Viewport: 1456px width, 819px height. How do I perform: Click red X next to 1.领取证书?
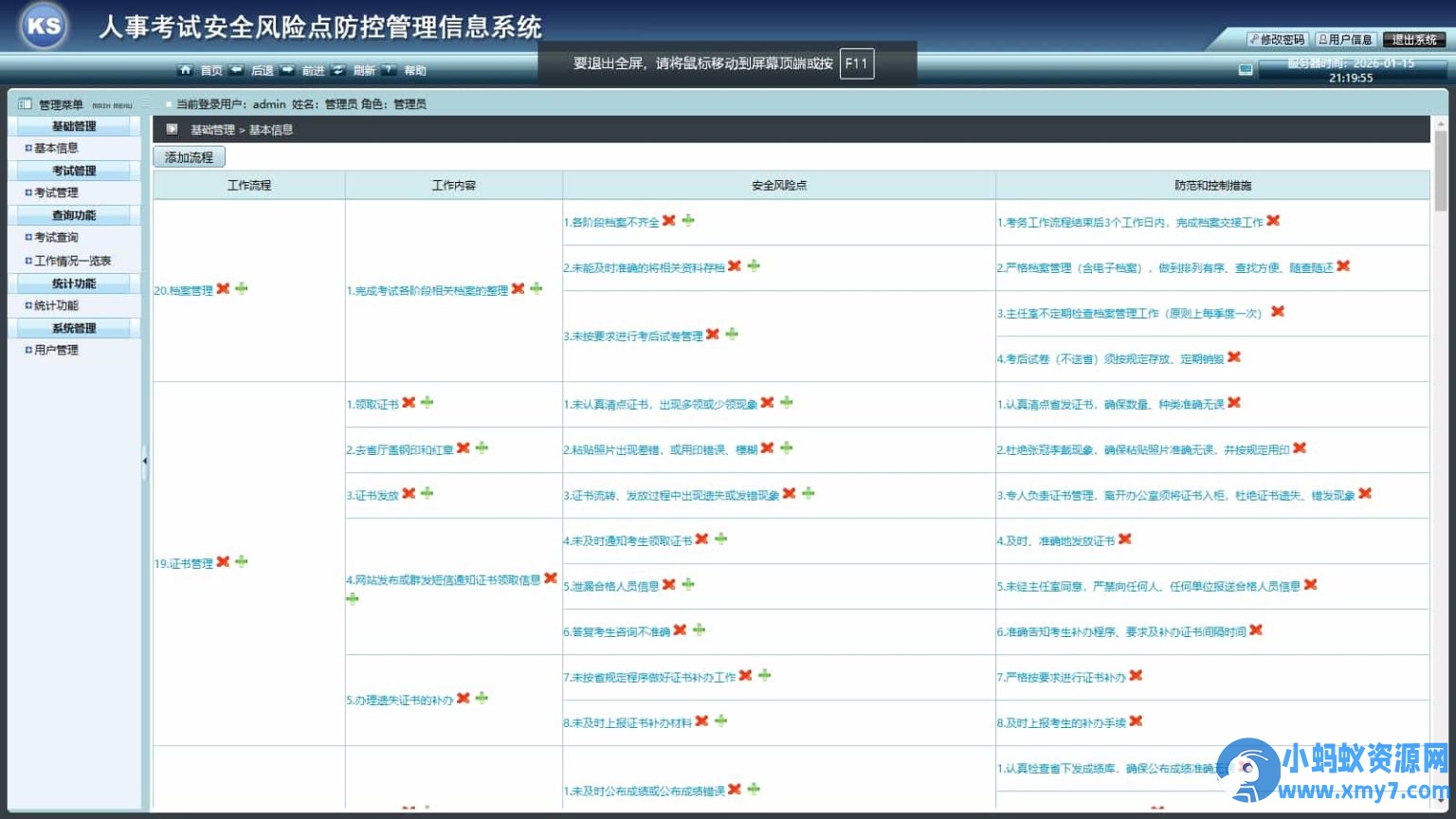click(409, 402)
